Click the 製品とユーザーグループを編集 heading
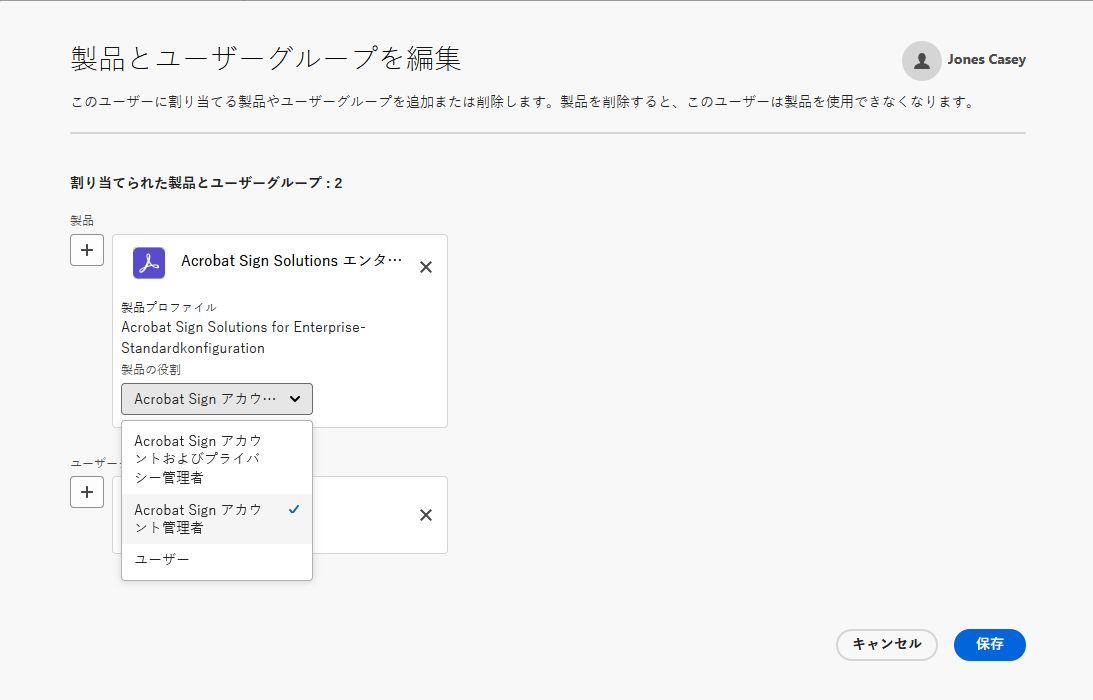Screen dimensions: 1093x700 266,58
